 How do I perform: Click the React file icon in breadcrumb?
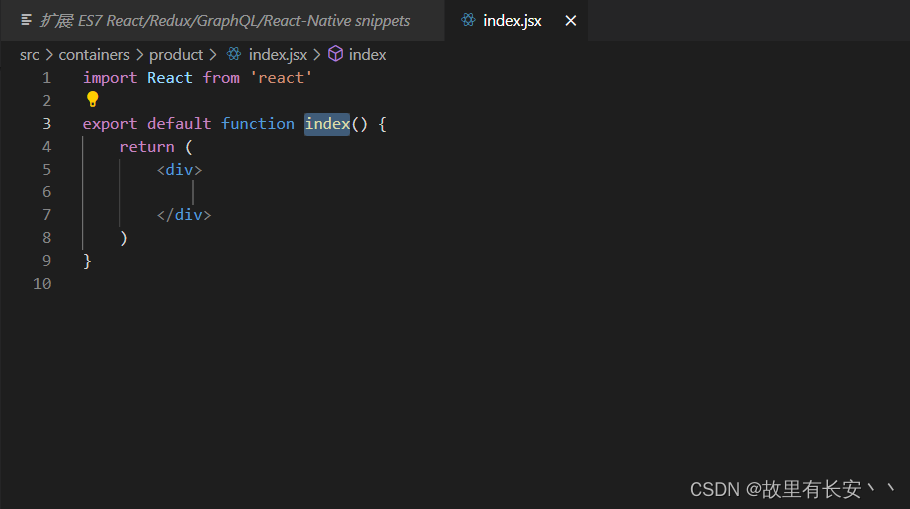pyautogui.click(x=234, y=54)
